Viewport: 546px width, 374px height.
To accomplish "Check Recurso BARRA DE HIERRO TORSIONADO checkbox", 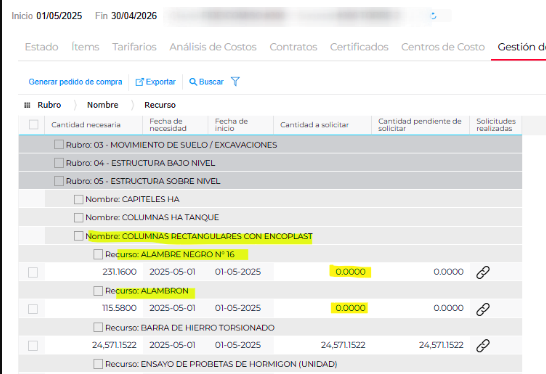I will click(98, 327).
